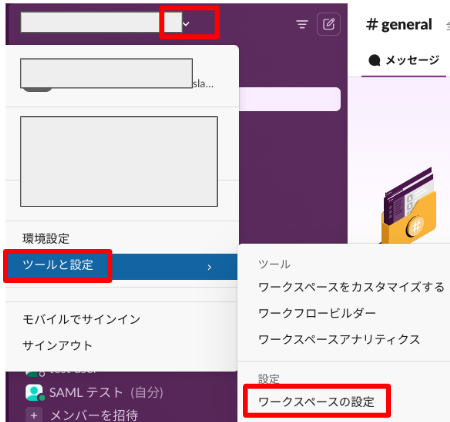Click the # general channel title
This screenshot has height=422, width=450.
click(399, 24)
